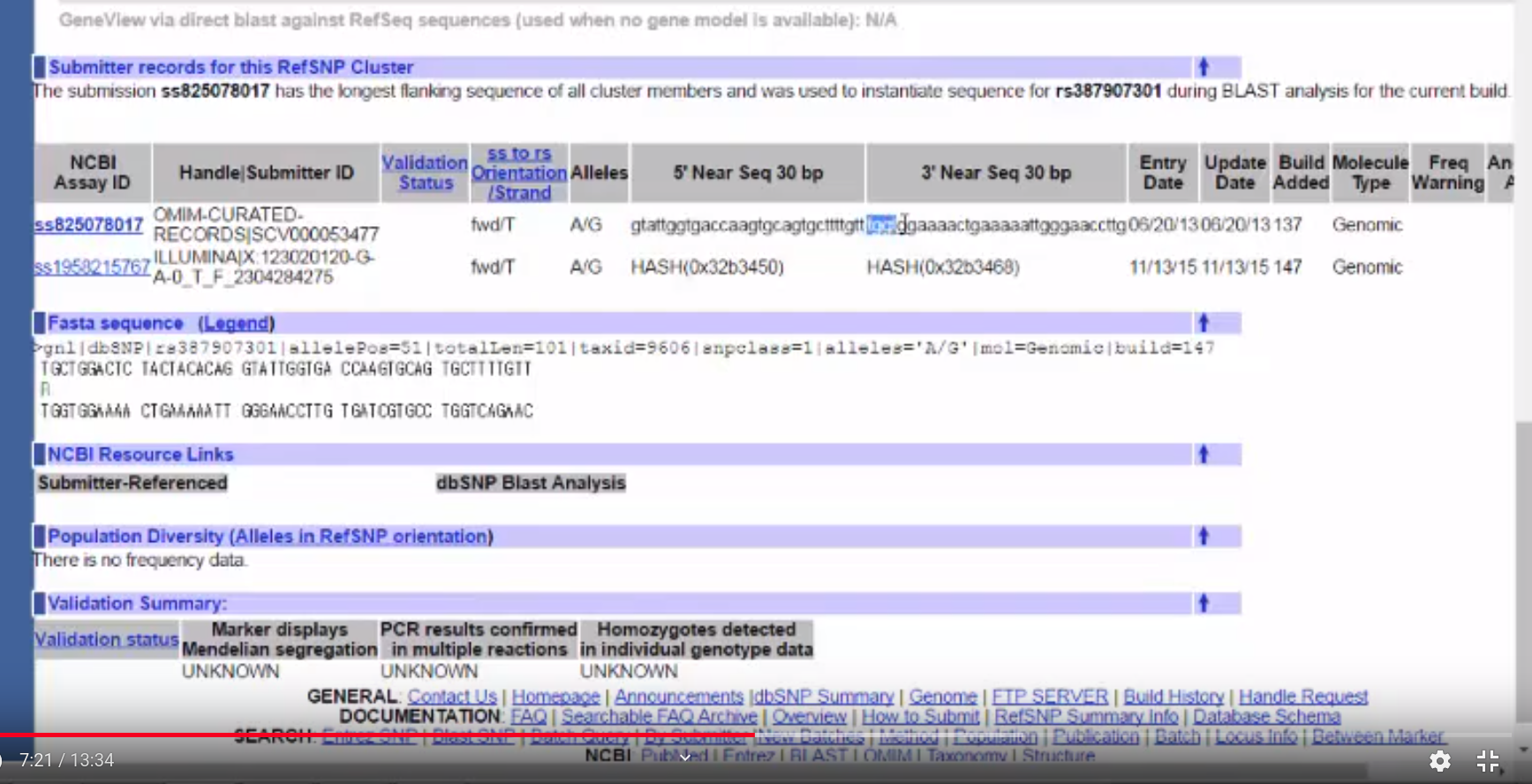The image size is (1532, 784).
Task: Click bold rs387907301 in description
Action: pyautogui.click(x=1108, y=91)
